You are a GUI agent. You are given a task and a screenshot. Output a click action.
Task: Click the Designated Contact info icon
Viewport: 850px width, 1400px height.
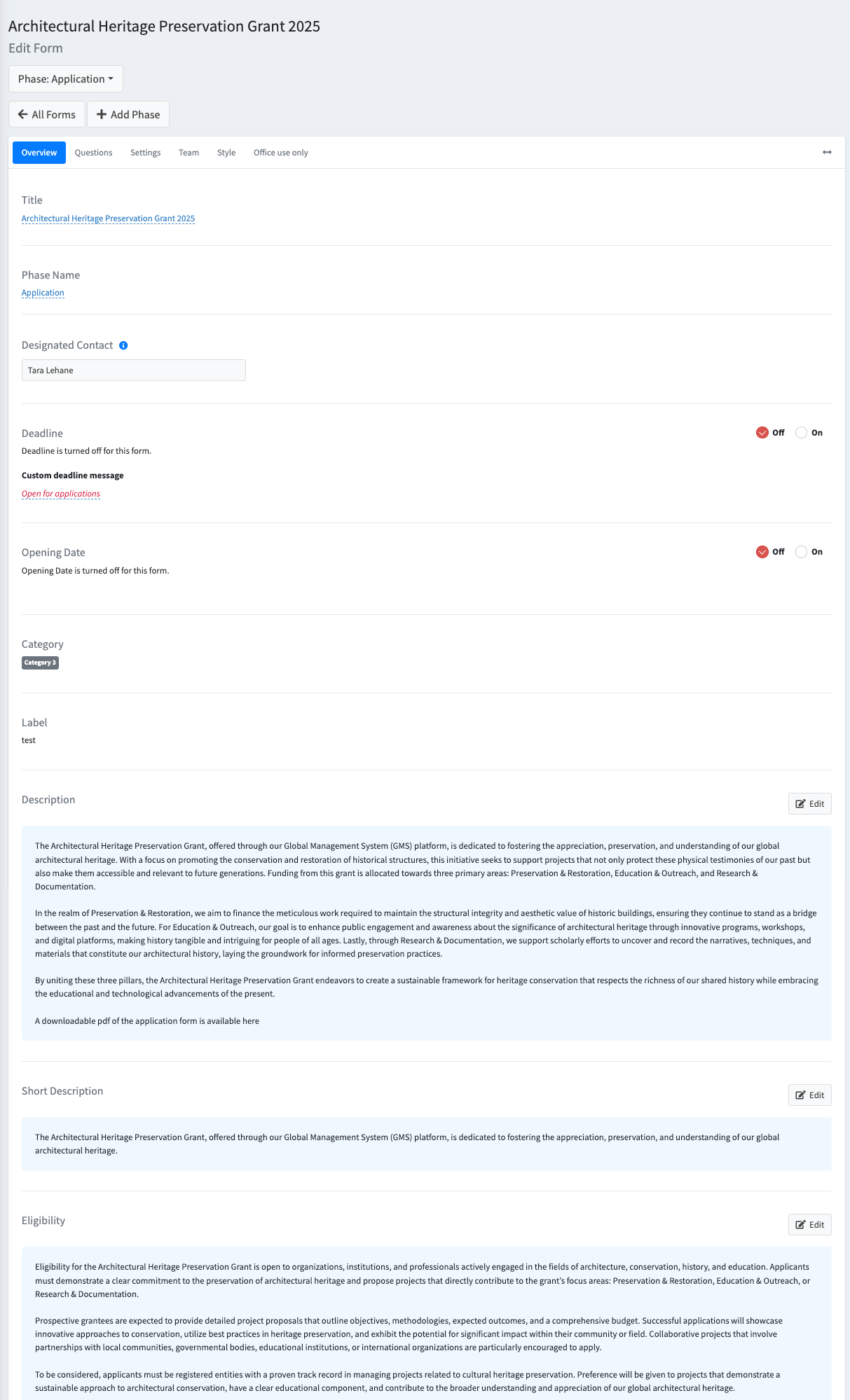pyautogui.click(x=123, y=345)
